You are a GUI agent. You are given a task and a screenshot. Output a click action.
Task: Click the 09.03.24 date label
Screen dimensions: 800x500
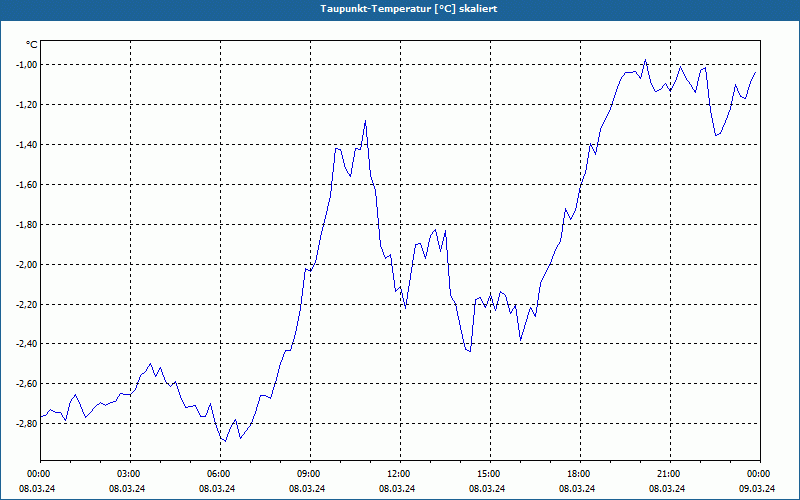point(757,488)
